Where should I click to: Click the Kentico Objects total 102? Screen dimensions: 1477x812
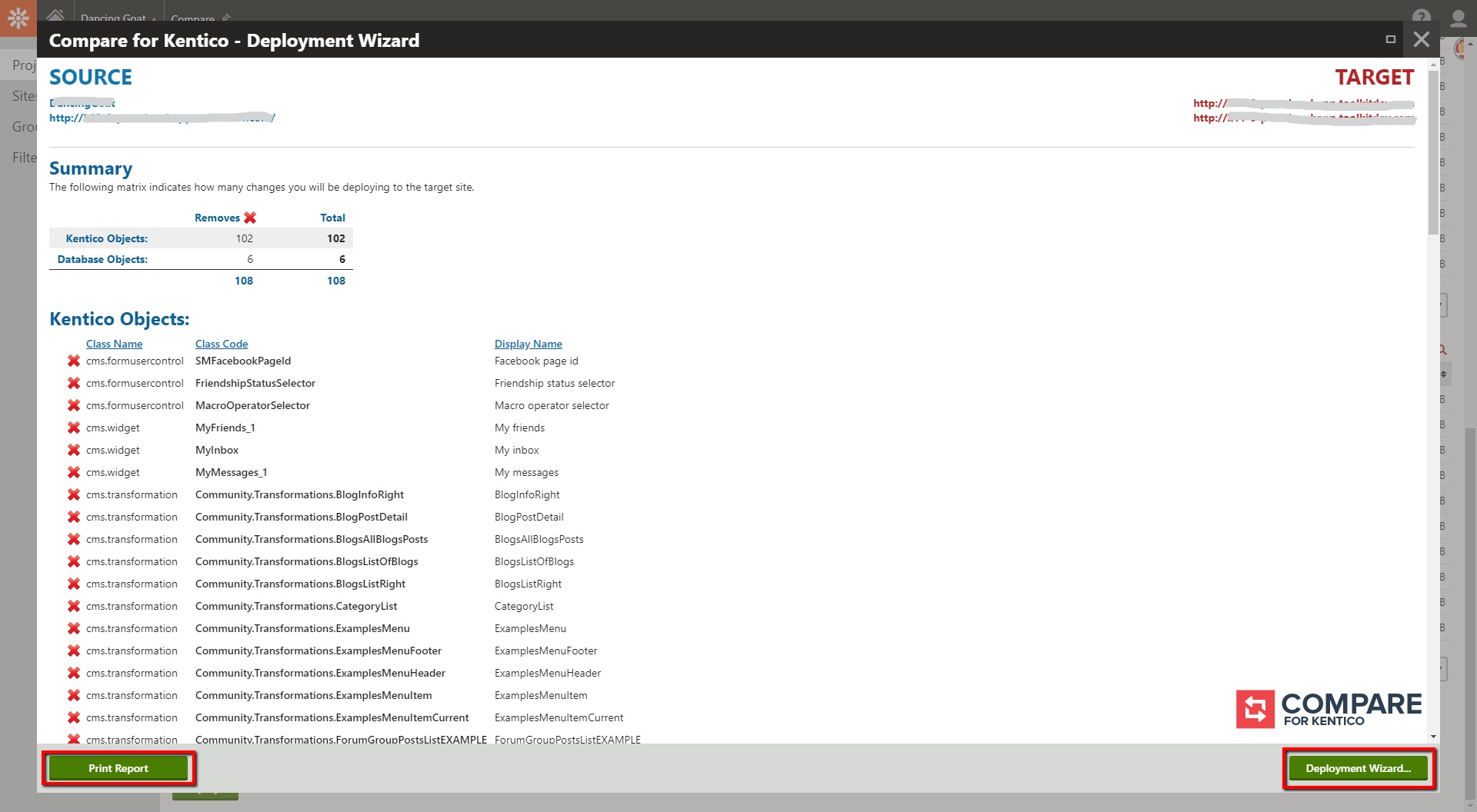[336, 238]
